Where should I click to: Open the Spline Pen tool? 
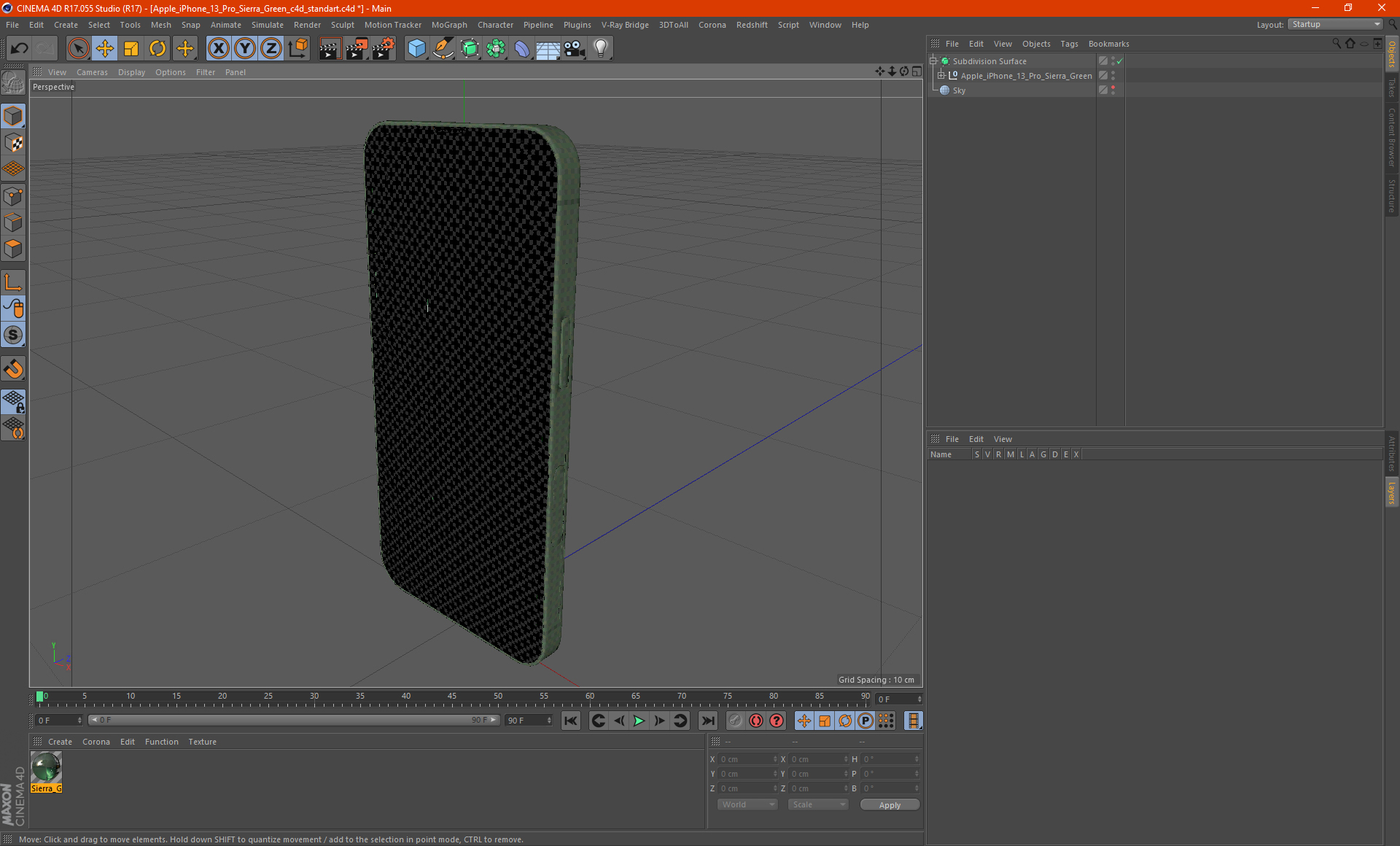pyautogui.click(x=443, y=49)
